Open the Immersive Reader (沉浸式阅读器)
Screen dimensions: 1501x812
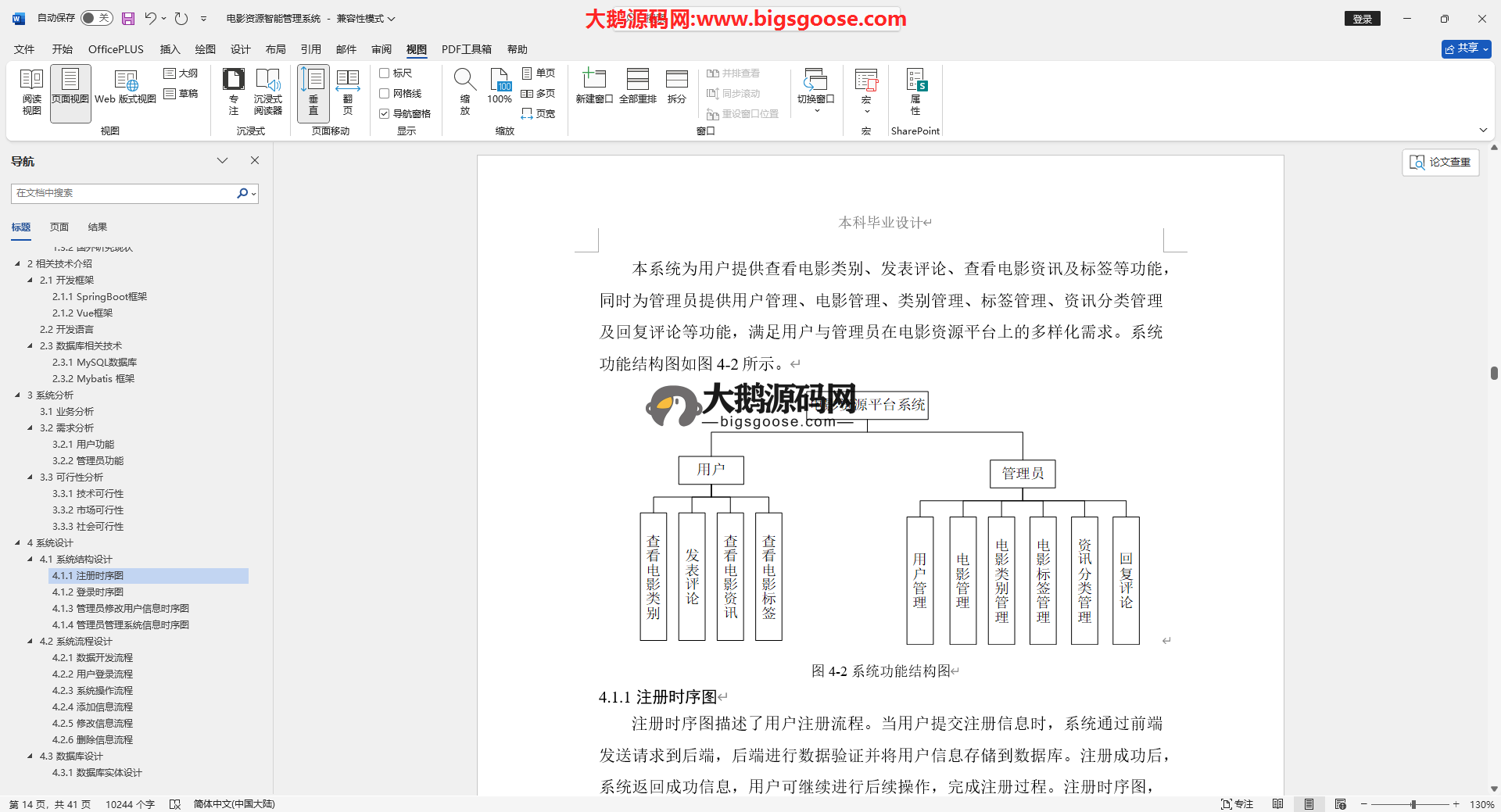point(267,92)
